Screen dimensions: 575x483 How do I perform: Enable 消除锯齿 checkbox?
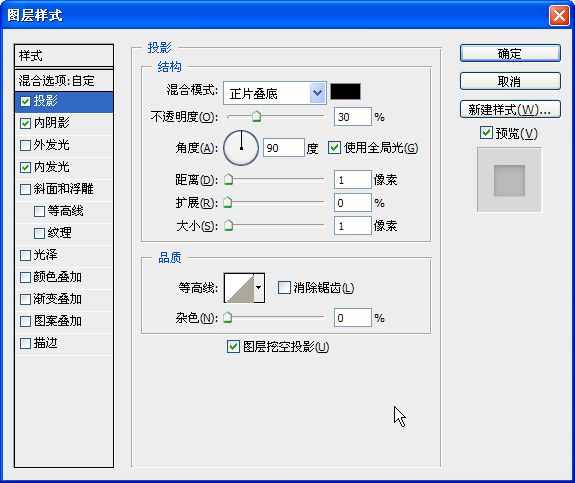click(284, 288)
